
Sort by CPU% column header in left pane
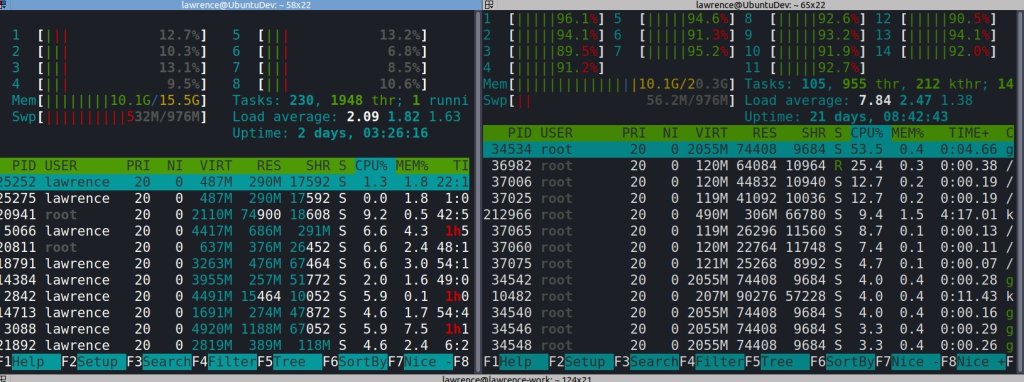371,166
